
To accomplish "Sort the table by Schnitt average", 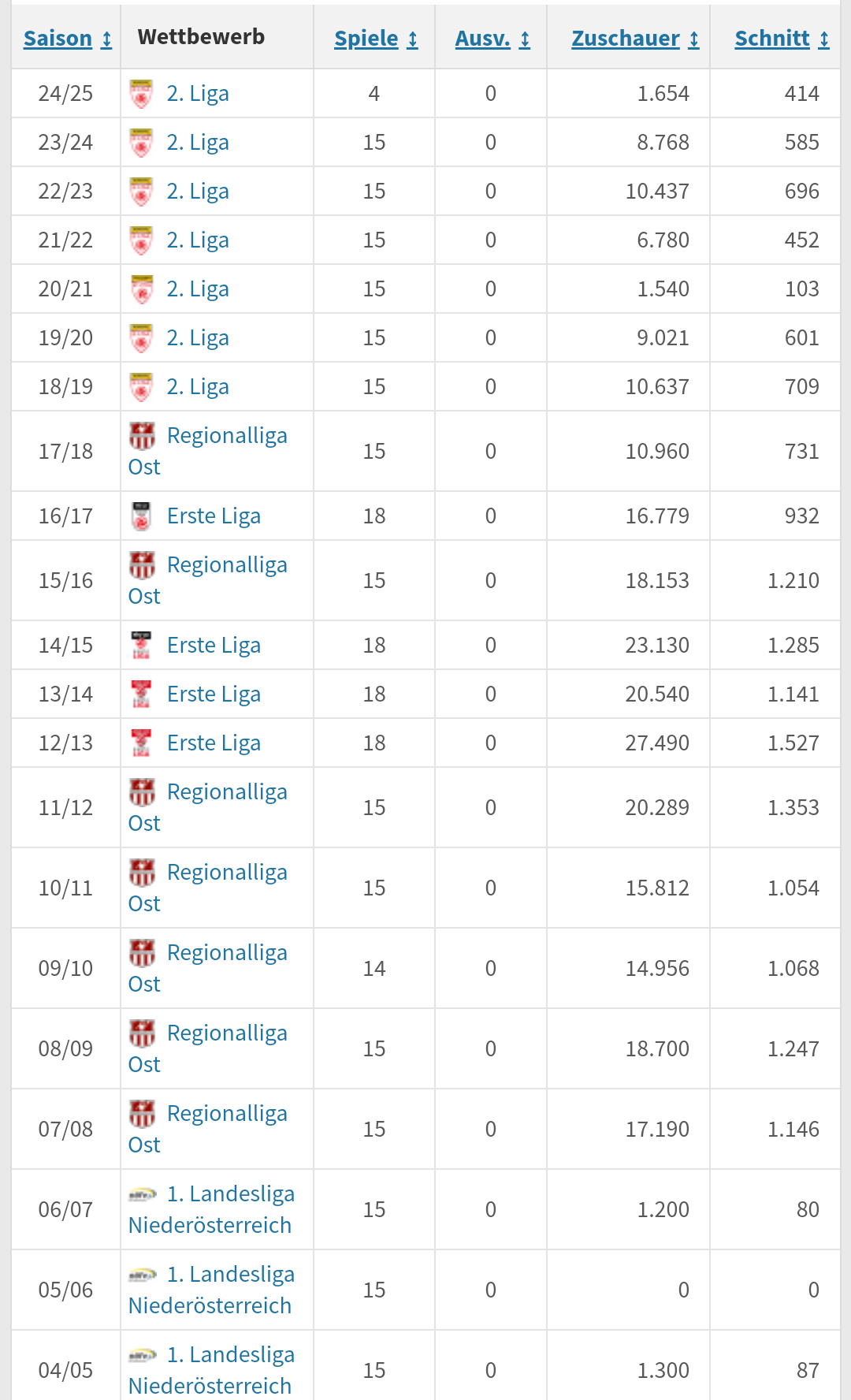I will 782,38.
